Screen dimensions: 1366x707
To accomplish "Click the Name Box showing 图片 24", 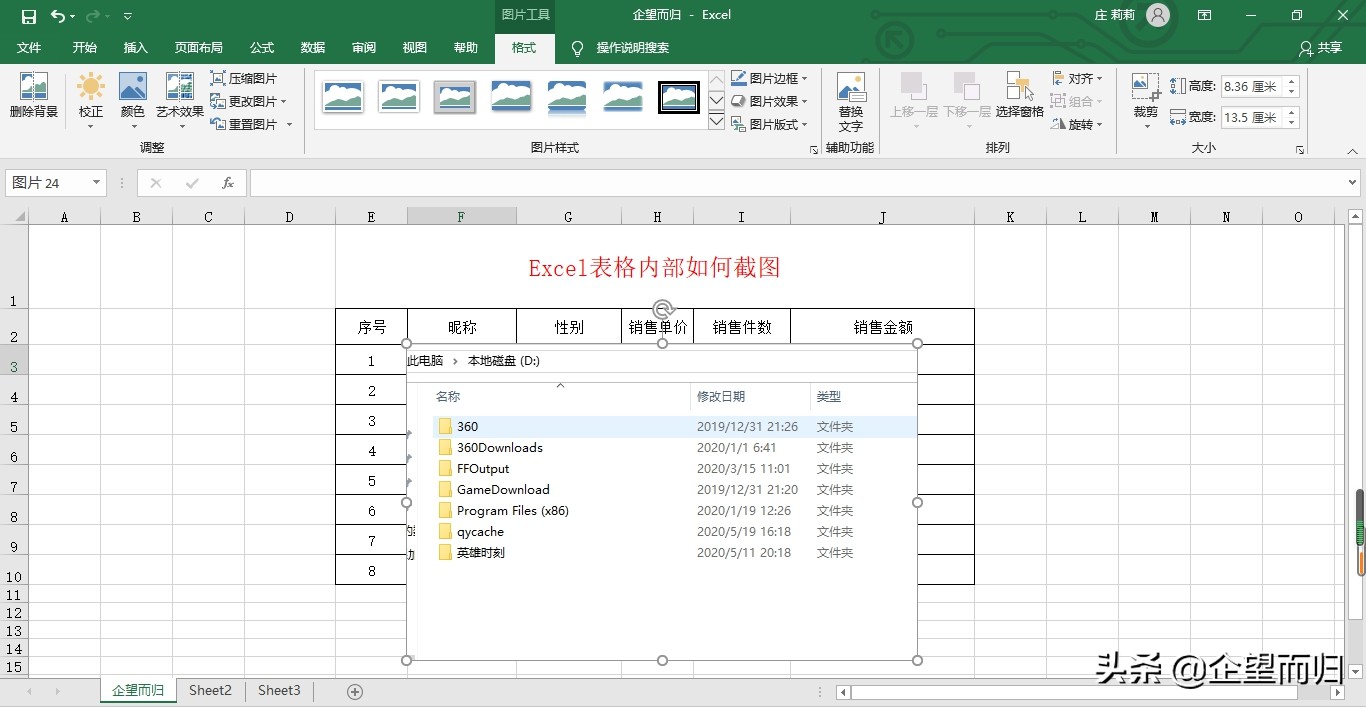I will point(47,183).
